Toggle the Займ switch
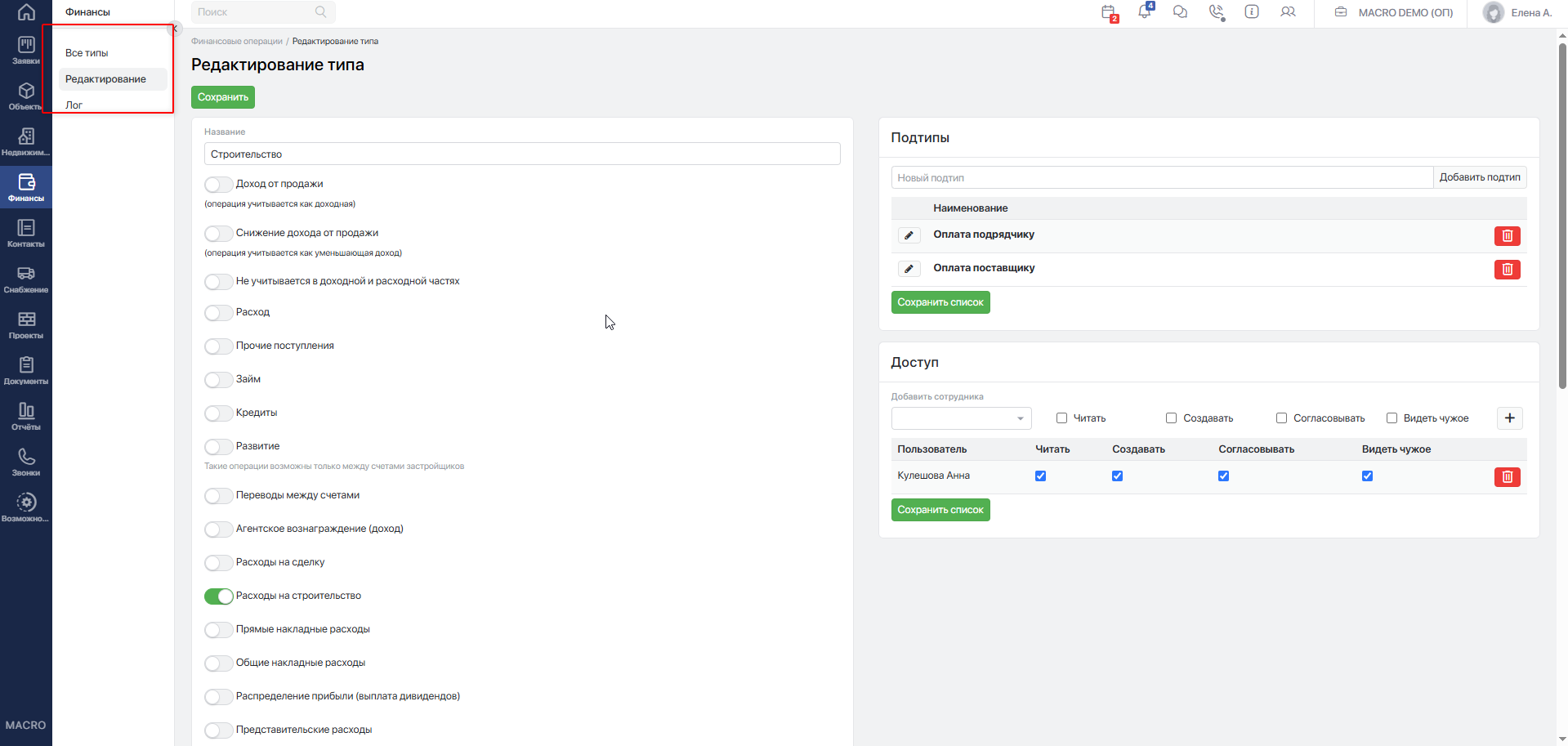 pyautogui.click(x=218, y=380)
